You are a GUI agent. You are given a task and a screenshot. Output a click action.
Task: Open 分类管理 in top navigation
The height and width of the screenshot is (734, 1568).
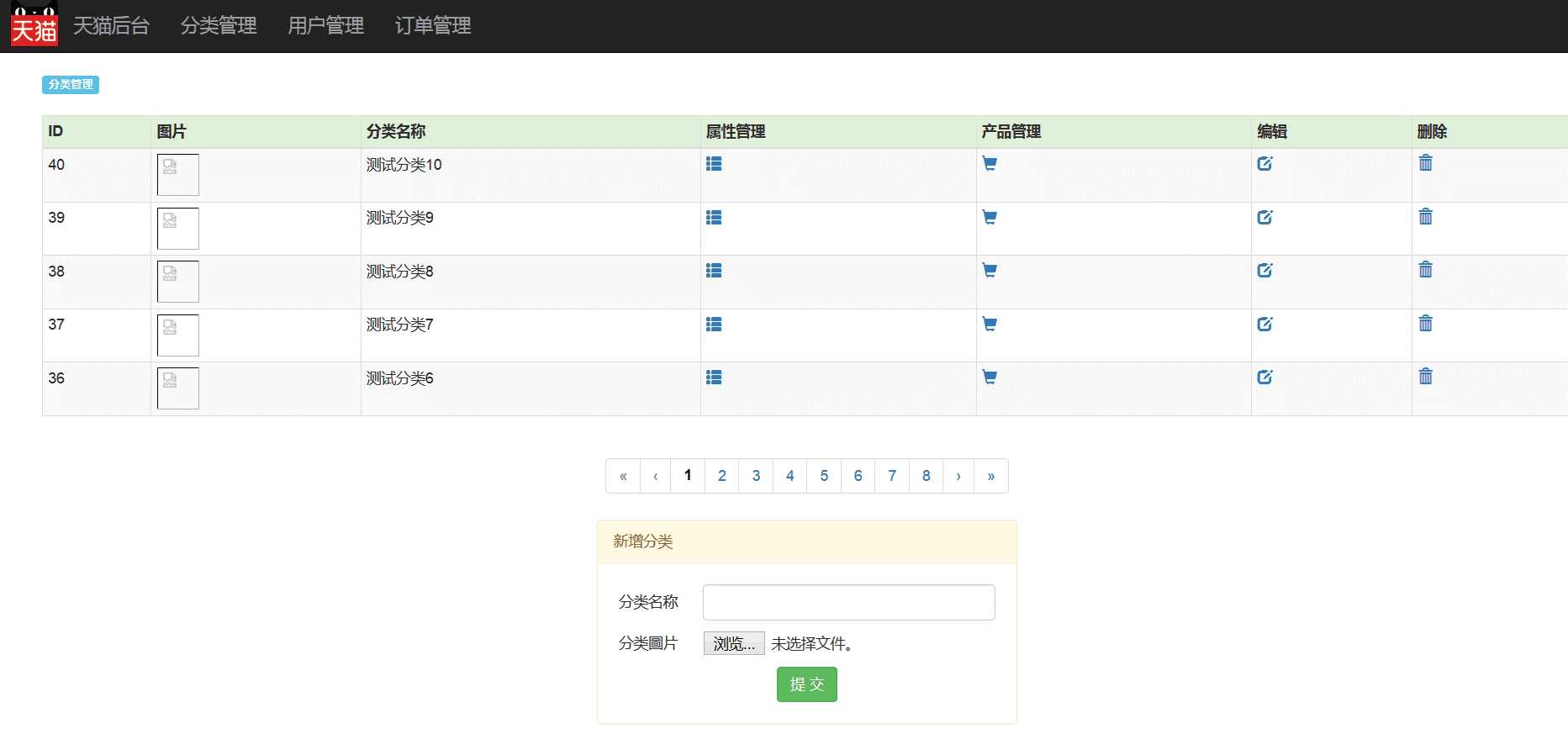click(x=219, y=26)
